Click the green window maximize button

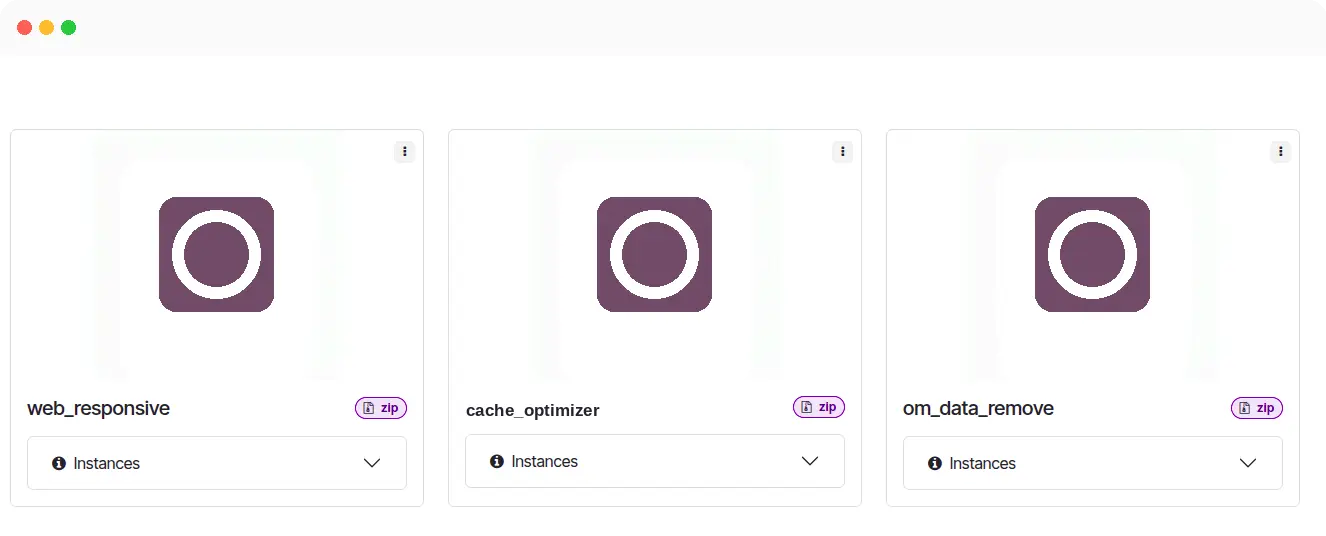pyautogui.click(x=69, y=27)
